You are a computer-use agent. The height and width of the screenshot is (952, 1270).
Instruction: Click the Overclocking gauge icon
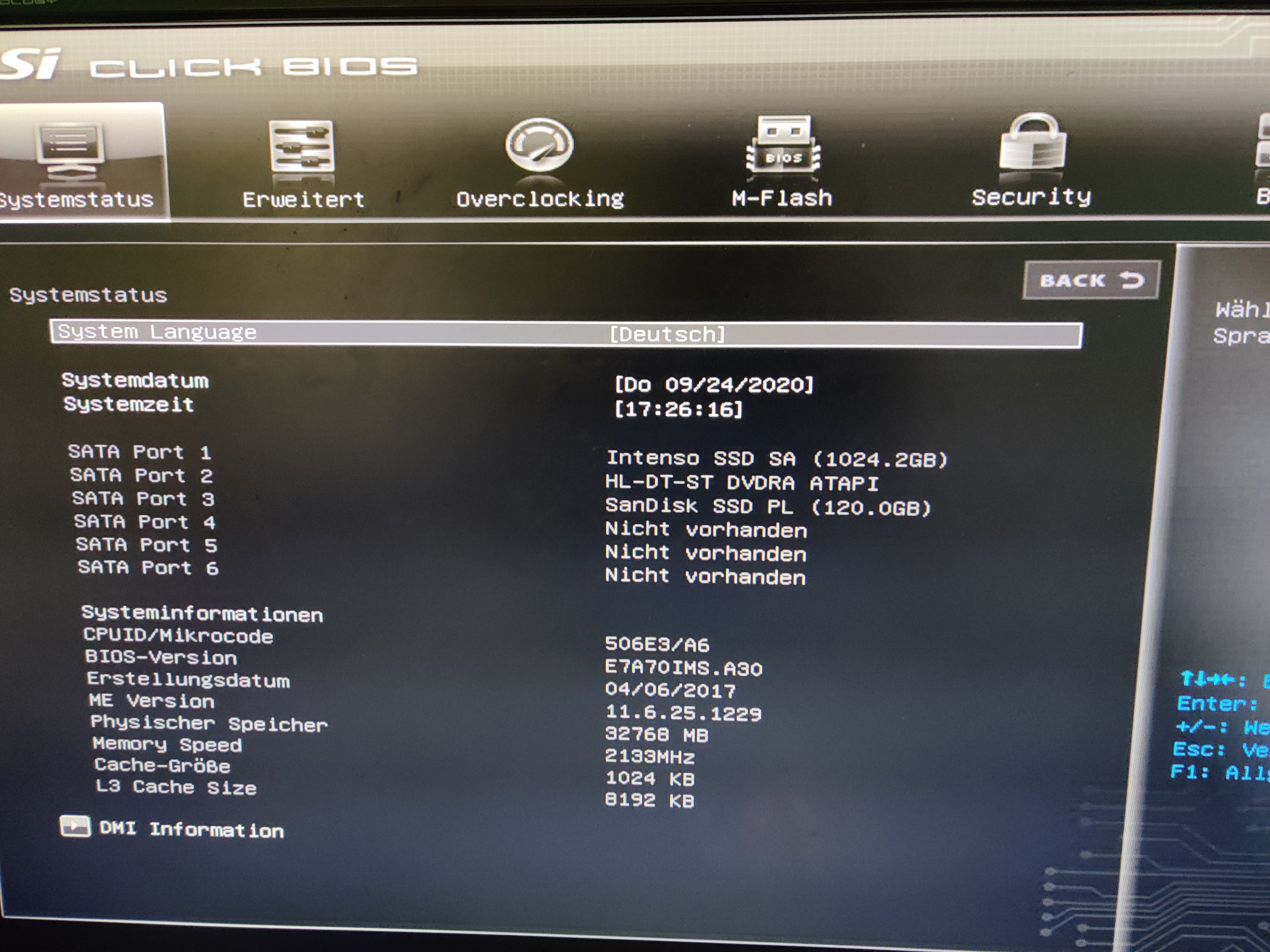click(539, 145)
